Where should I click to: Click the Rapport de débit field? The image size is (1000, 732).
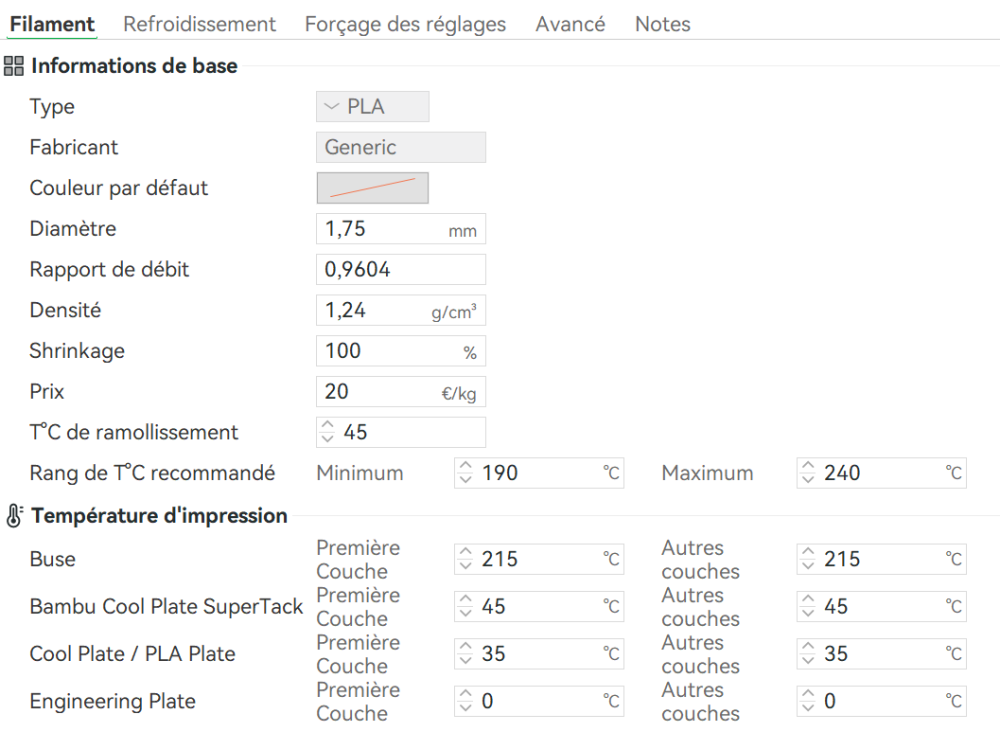click(x=400, y=270)
